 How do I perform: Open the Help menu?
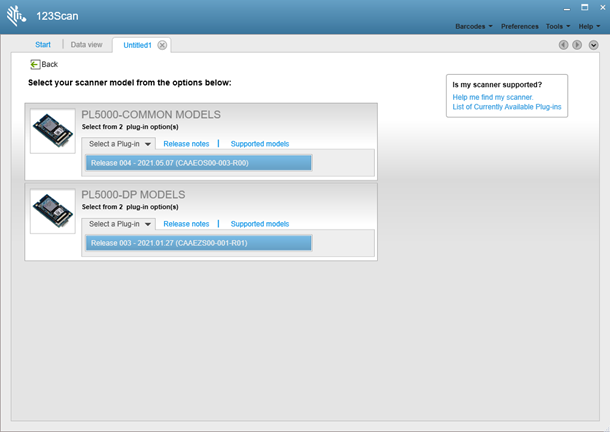coord(589,26)
